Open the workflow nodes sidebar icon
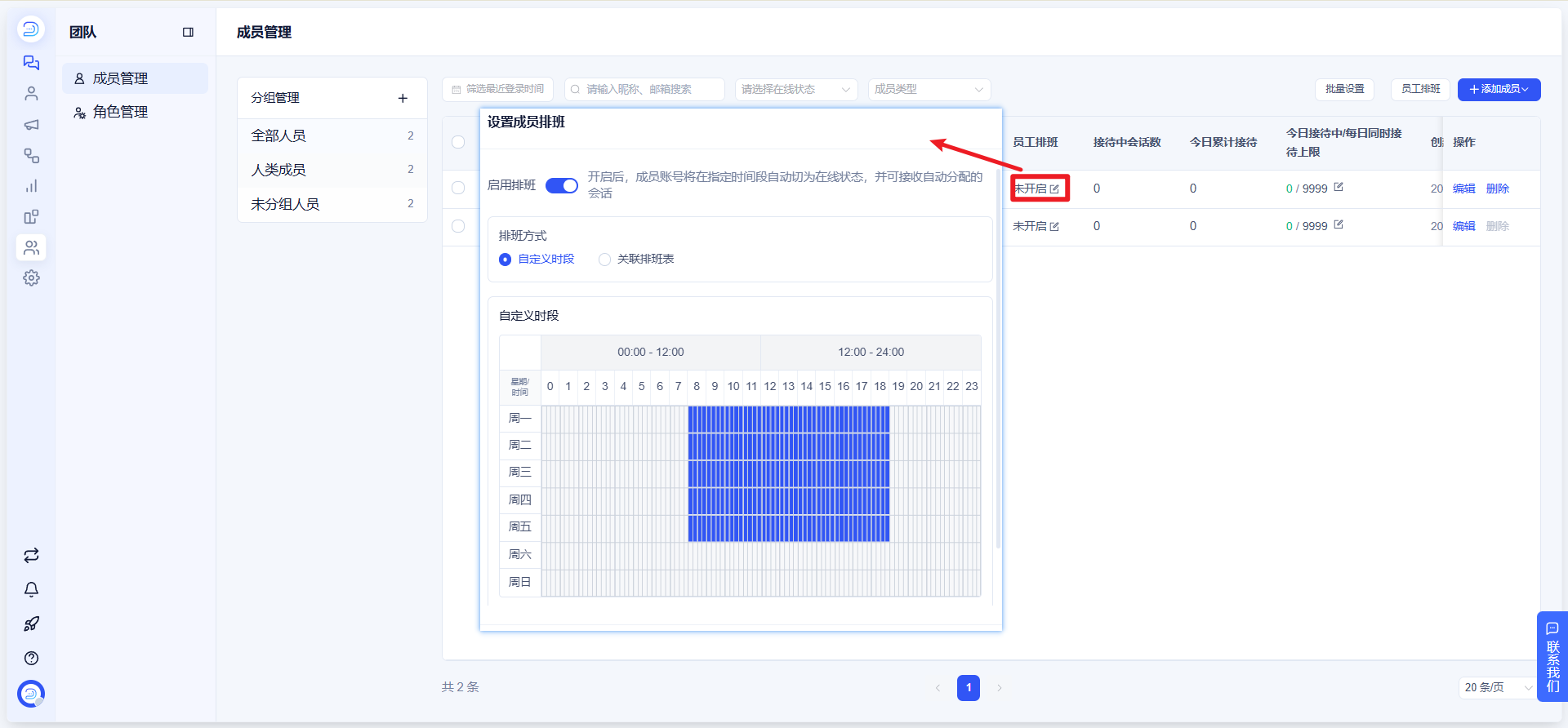 click(x=31, y=155)
